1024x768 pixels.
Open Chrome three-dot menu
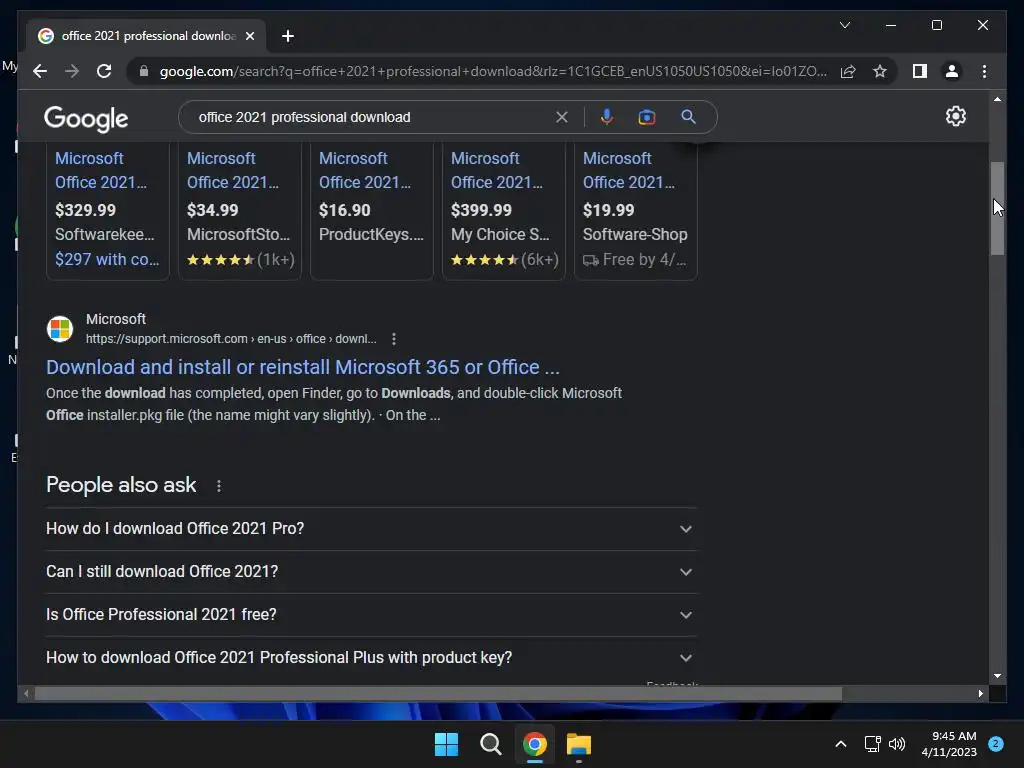pos(984,71)
